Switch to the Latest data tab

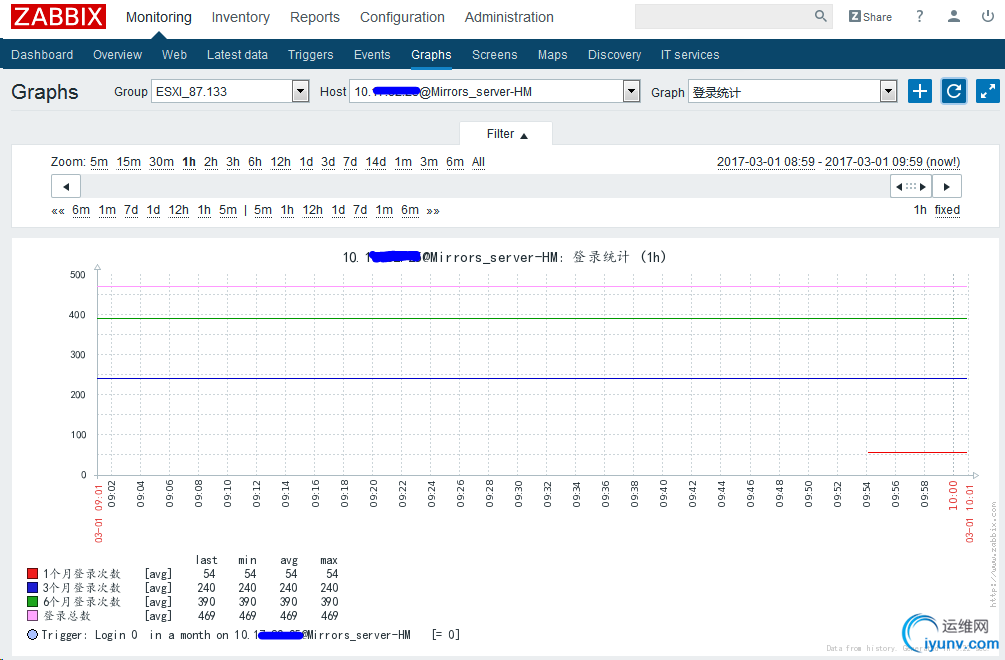coord(237,55)
